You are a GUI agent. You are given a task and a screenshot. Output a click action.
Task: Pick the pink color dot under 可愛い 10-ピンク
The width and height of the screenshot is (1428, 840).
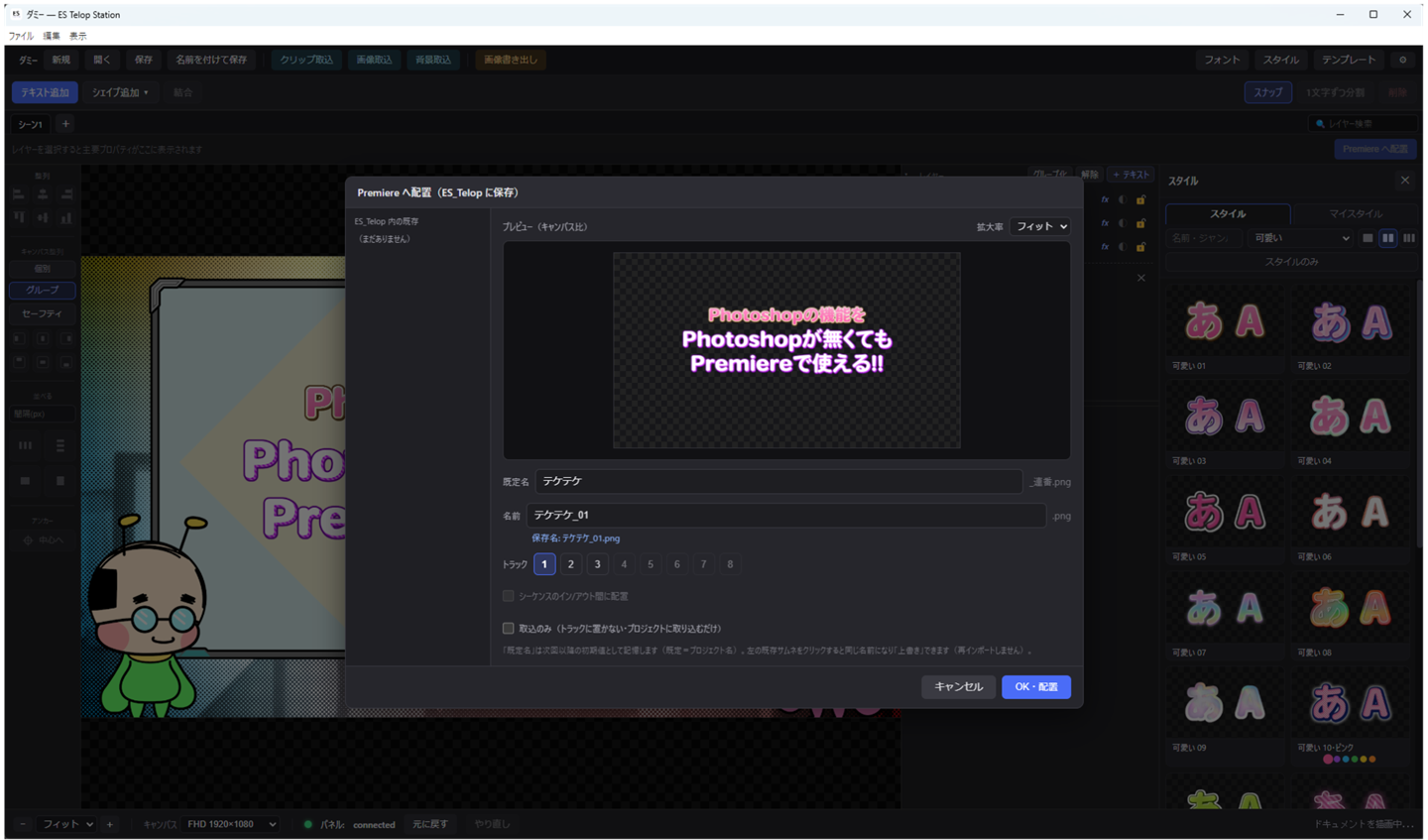(x=1328, y=760)
